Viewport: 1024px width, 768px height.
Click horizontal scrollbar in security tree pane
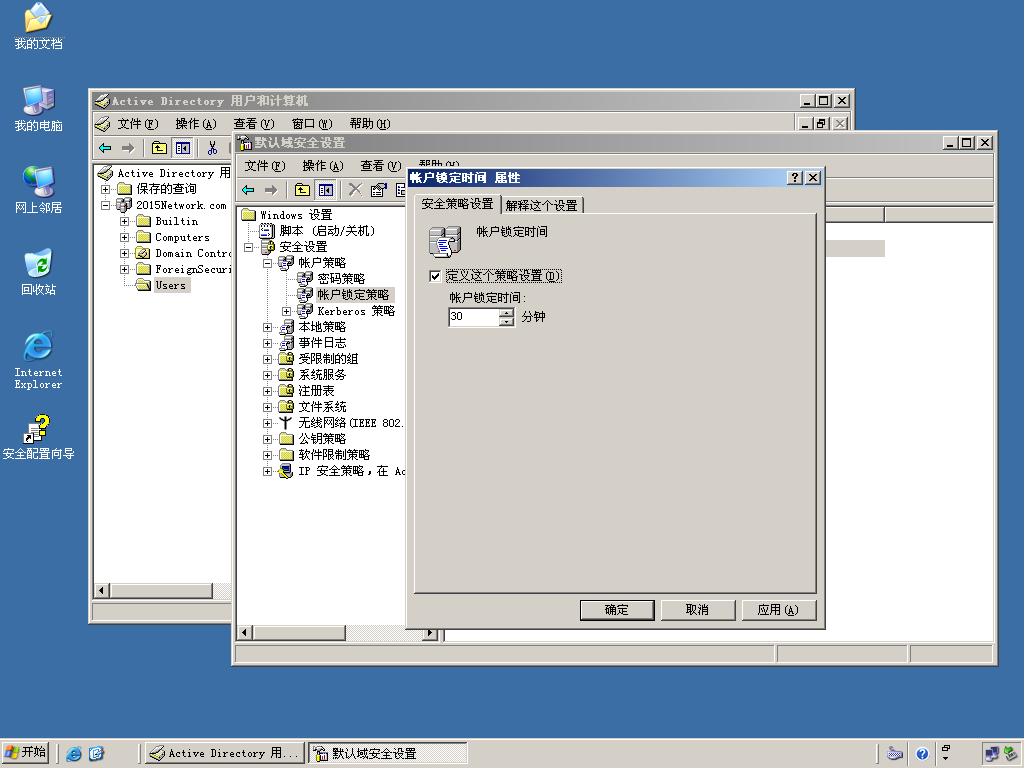(x=338, y=633)
